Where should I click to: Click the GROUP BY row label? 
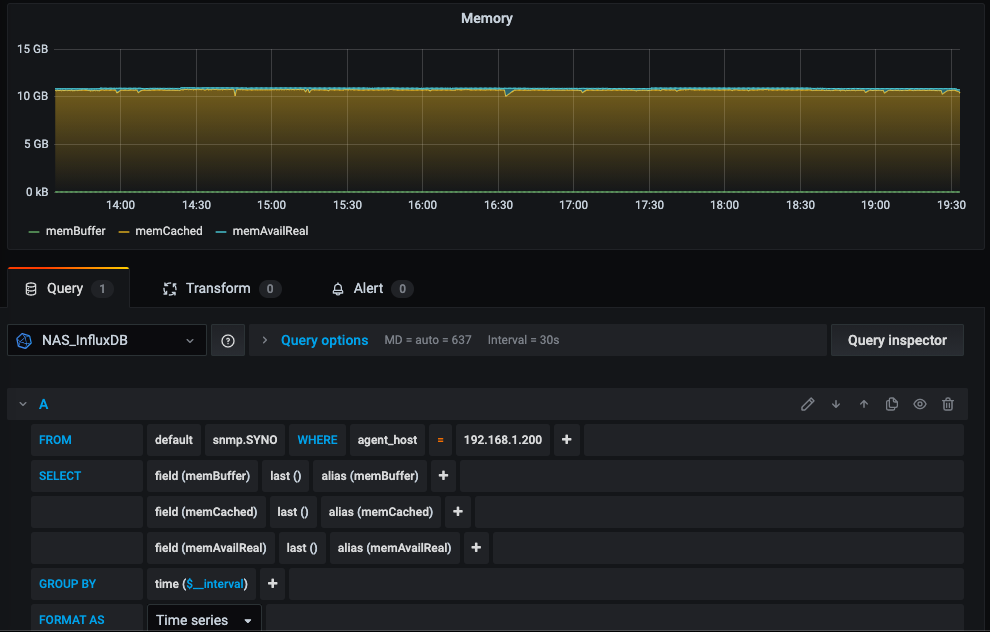point(68,584)
